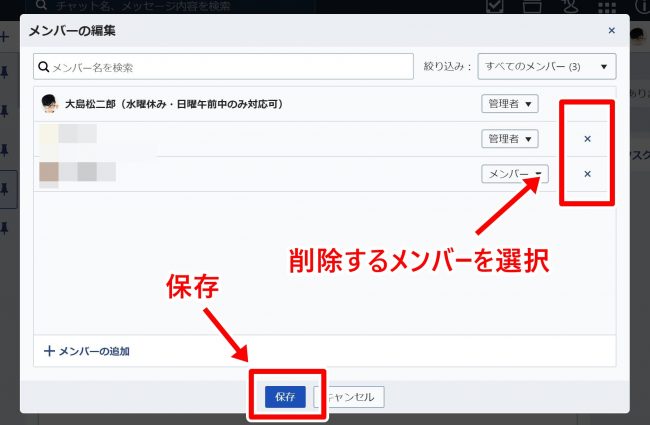Open the すべてのメンバー filter dropdown
This screenshot has width=650, height=425.
tap(546, 67)
